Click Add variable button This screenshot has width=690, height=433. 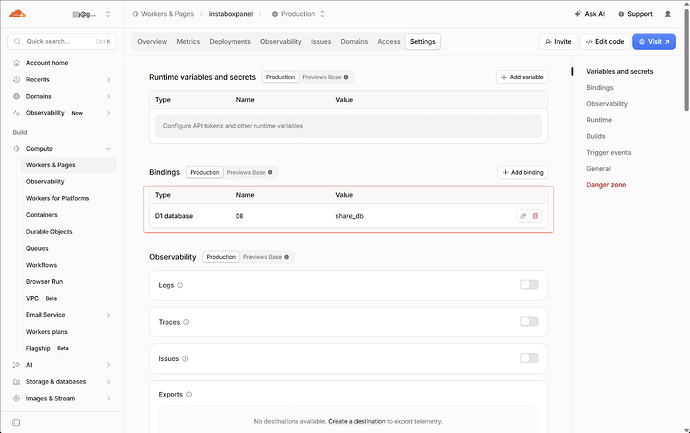522,77
